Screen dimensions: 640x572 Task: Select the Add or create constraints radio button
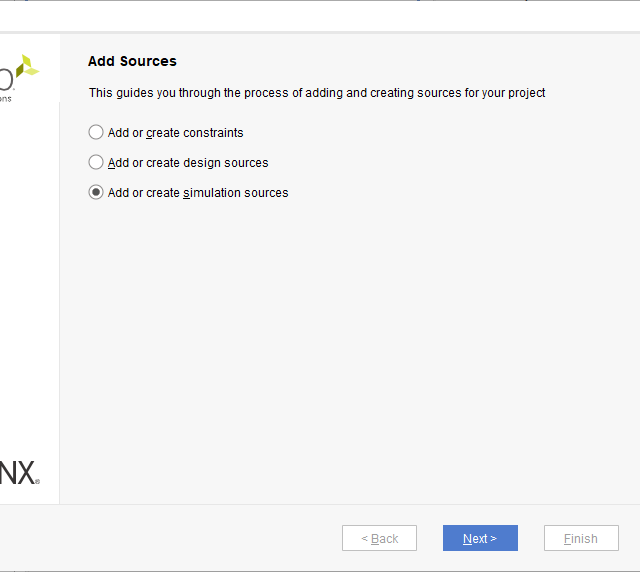pos(96,132)
